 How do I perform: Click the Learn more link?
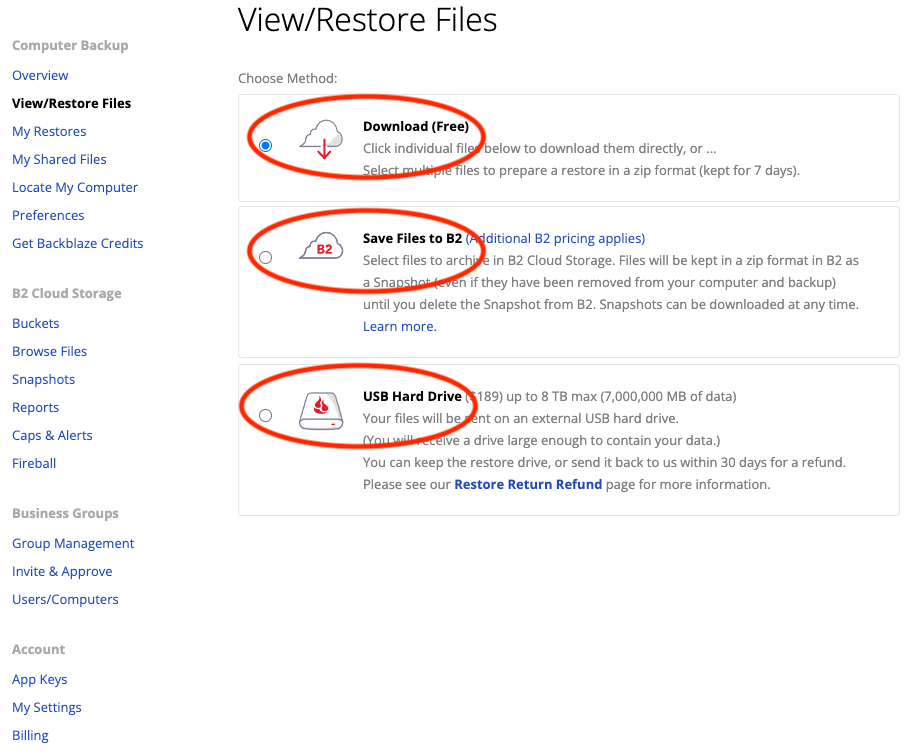pos(400,326)
